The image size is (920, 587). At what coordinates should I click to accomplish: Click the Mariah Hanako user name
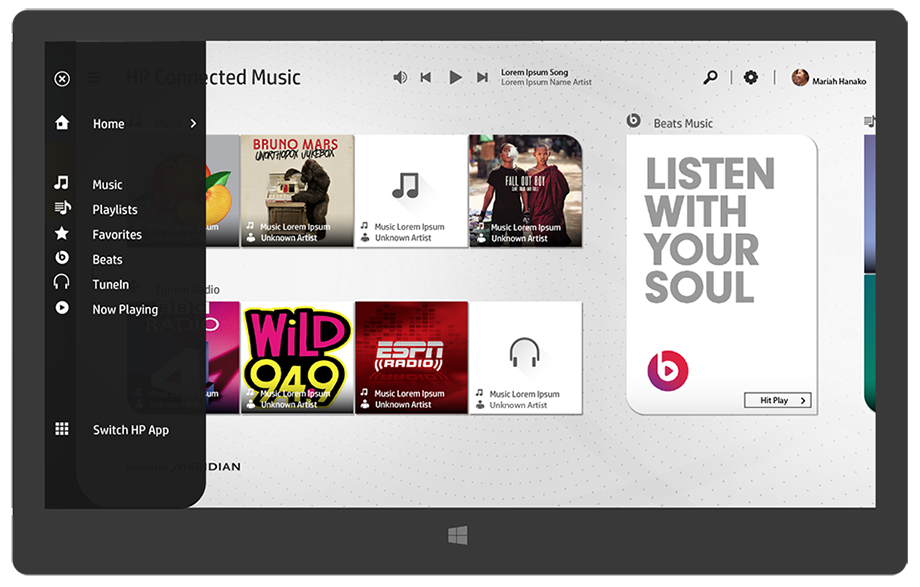[x=839, y=82]
